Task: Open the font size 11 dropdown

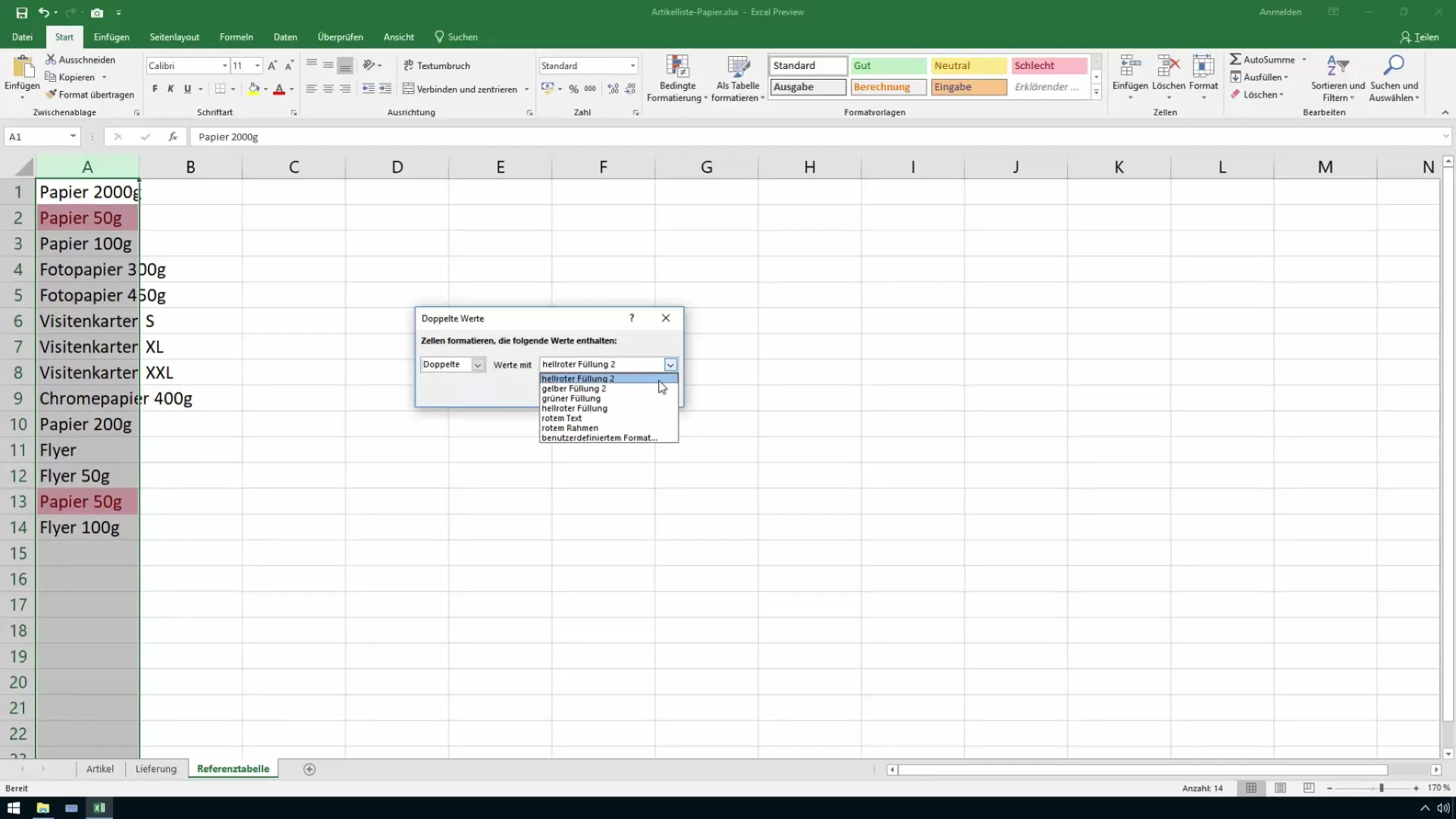Action: [x=257, y=66]
